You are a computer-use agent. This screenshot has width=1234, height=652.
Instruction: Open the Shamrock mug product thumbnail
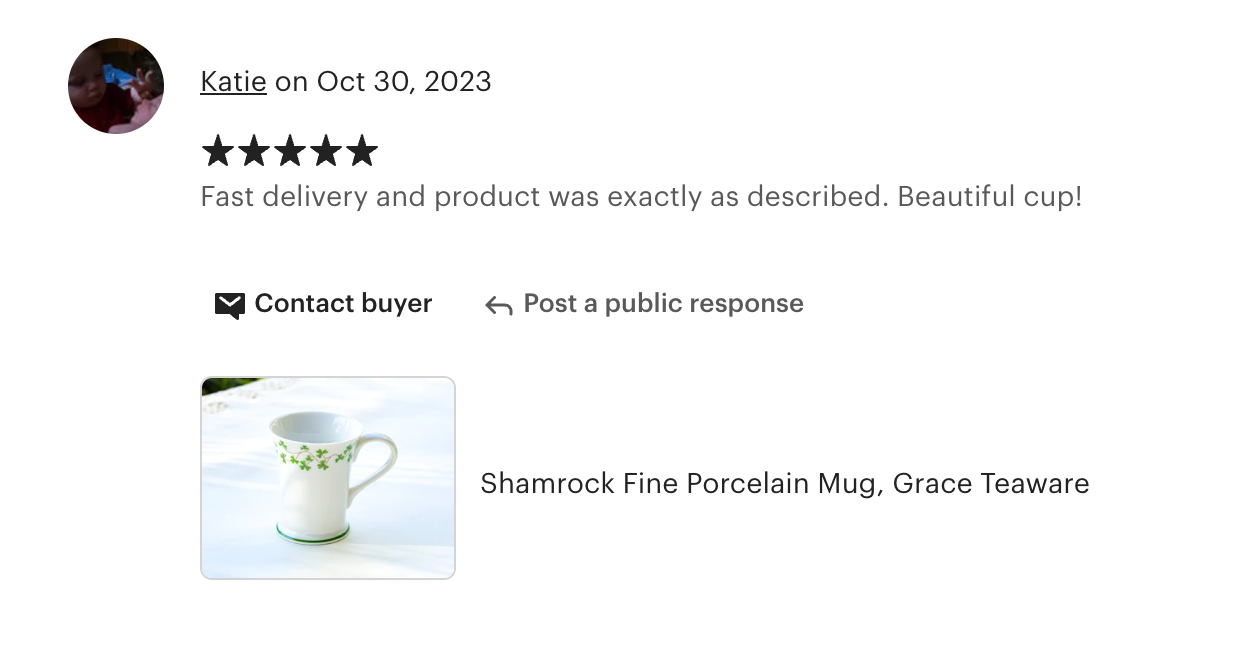coord(328,478)
